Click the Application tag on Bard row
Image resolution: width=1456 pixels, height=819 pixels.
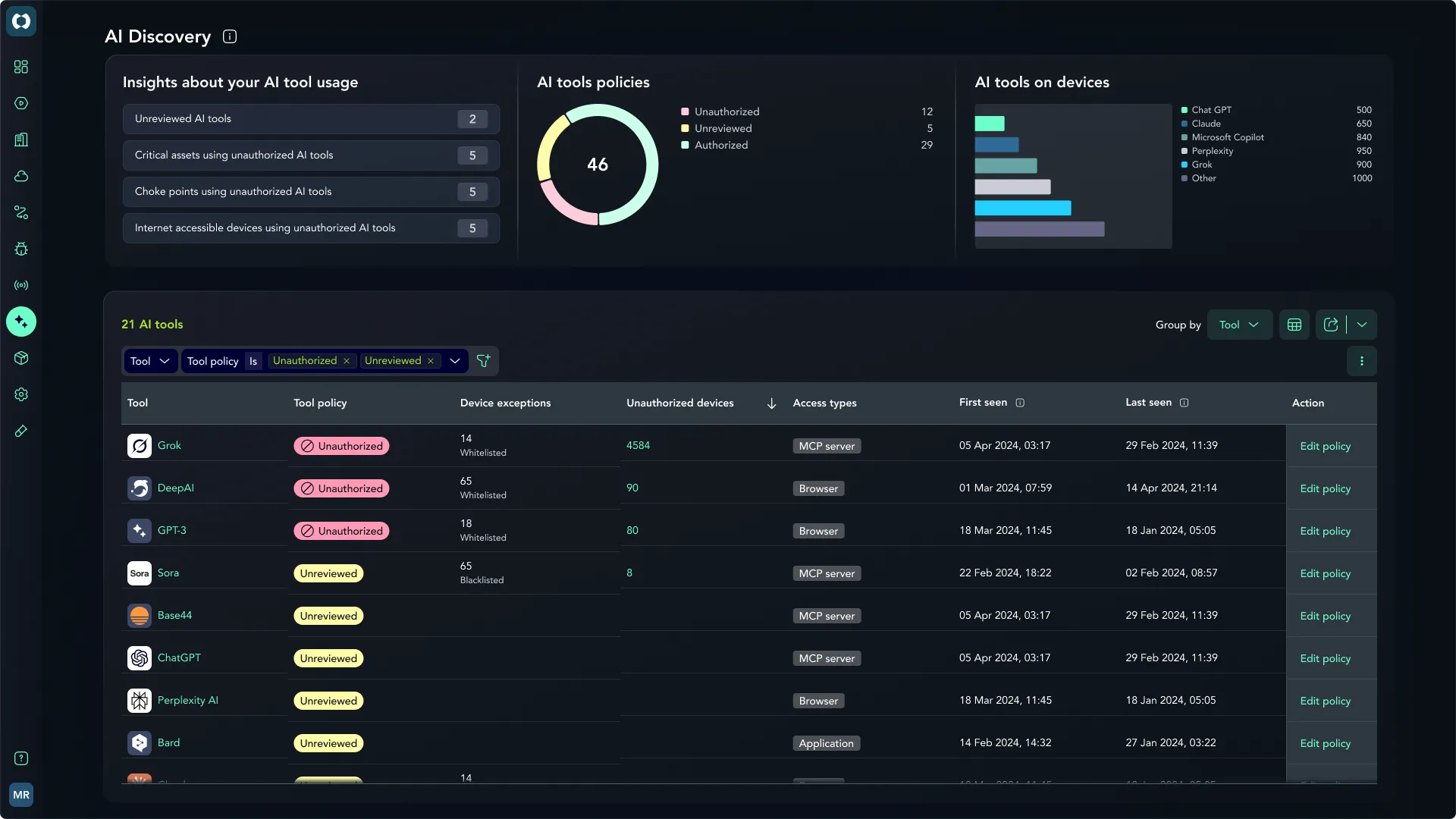coord(827,743)
